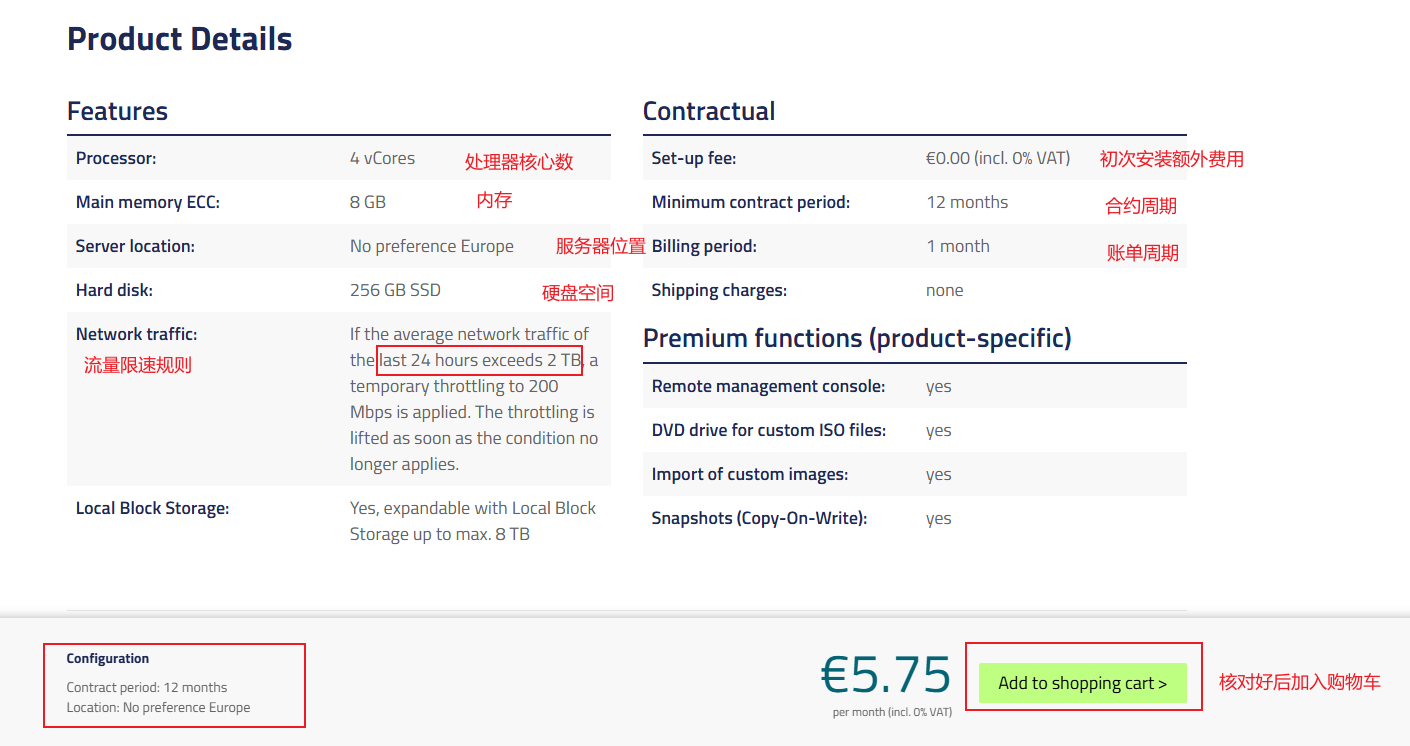Click the No preference Europe server location
The height and width of the screenshot is (746, 1410).
click(x=431, y=246)
